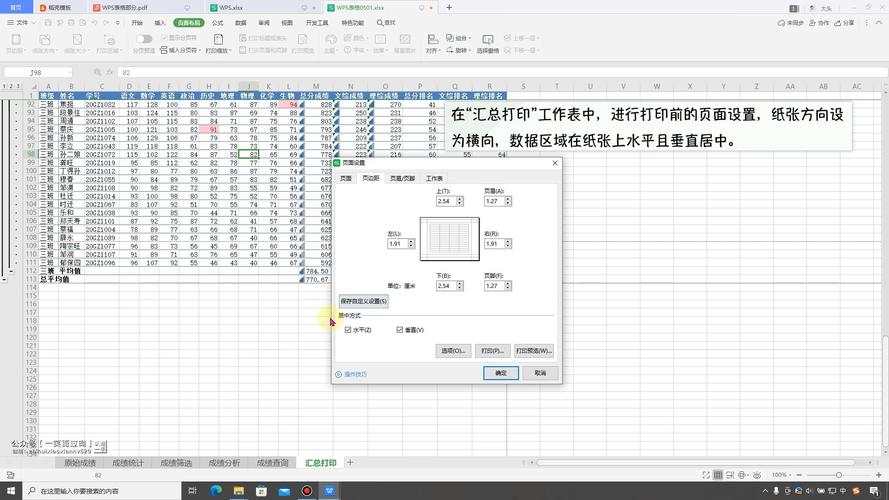Confirm dialog with 确定 button
The width and height of the screenshot is (889, 500).
click(x=501, y=373)
